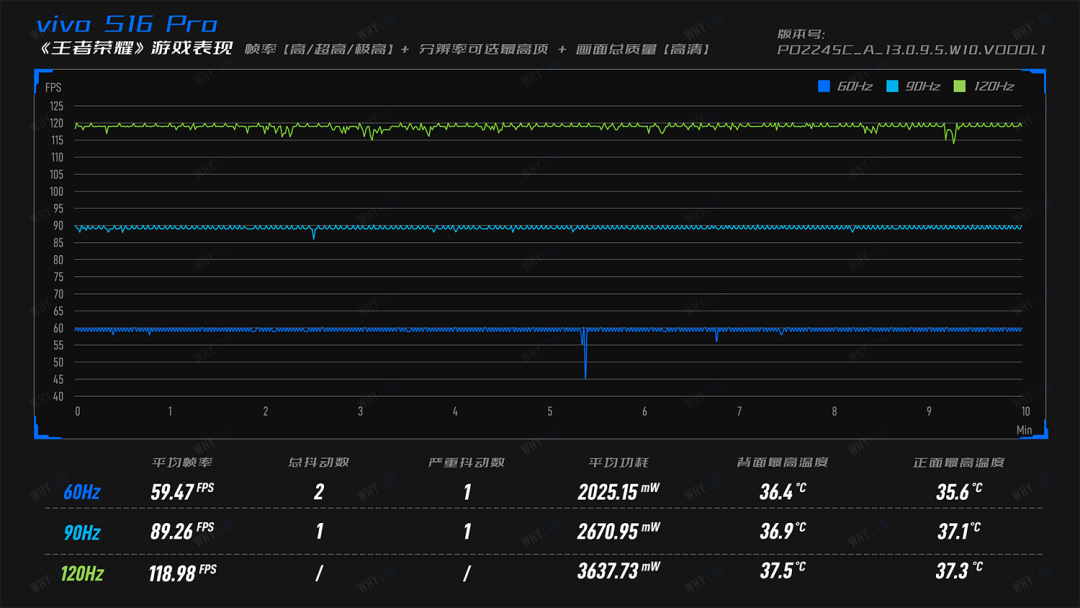Click the 120Hz line's dip after minute 9
The width and height of the screenshot is (1080, 608).
(x=953, y=134)
